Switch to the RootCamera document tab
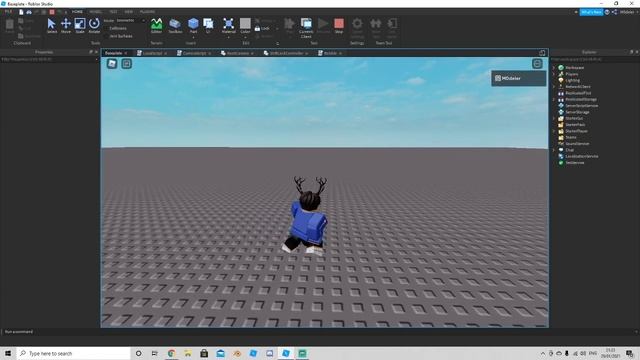640x360 pixels. (x=237, y=53)
